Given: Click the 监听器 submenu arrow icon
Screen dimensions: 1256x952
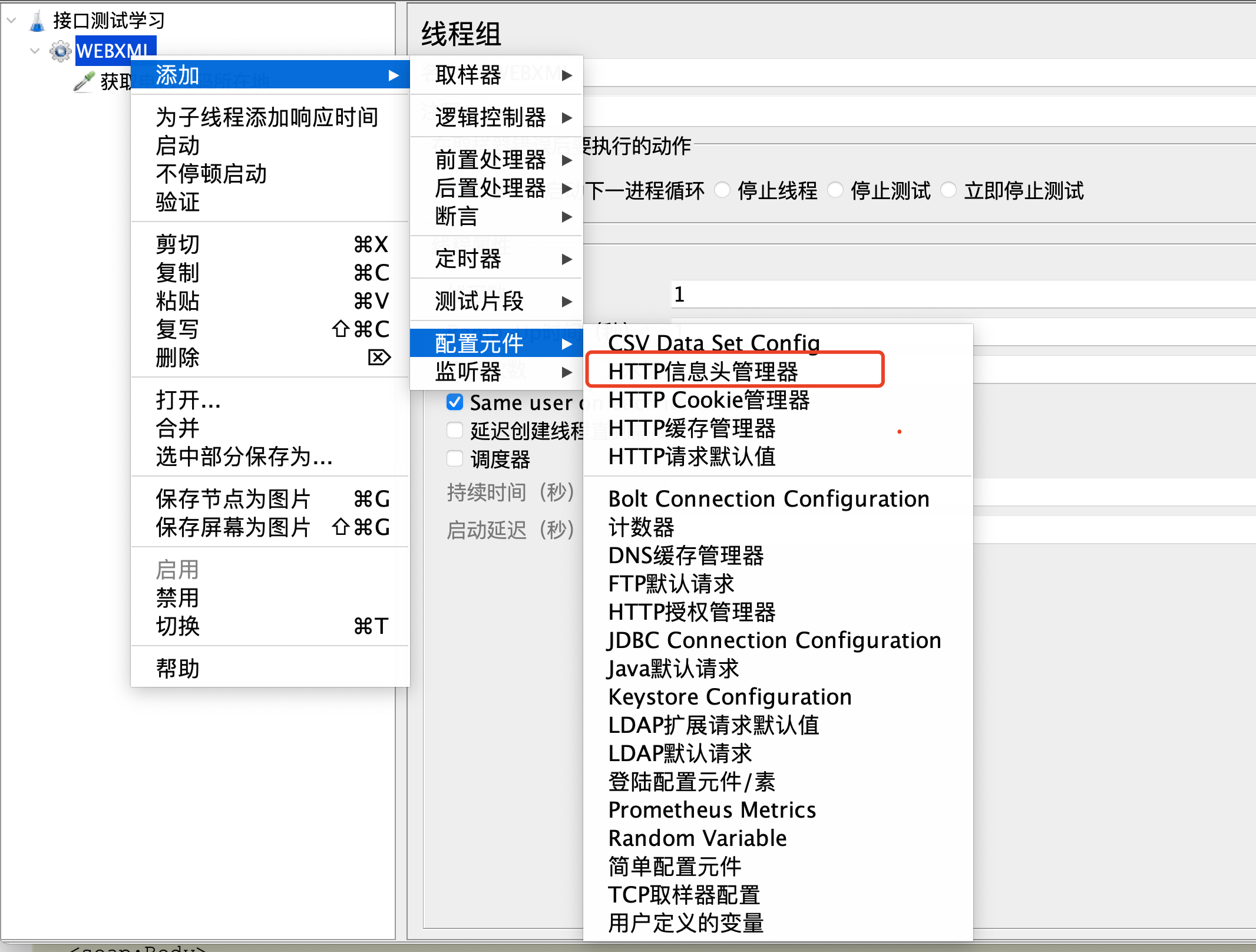Looking at the screenshot, I should pyautogui.click(x=567, y=372).
